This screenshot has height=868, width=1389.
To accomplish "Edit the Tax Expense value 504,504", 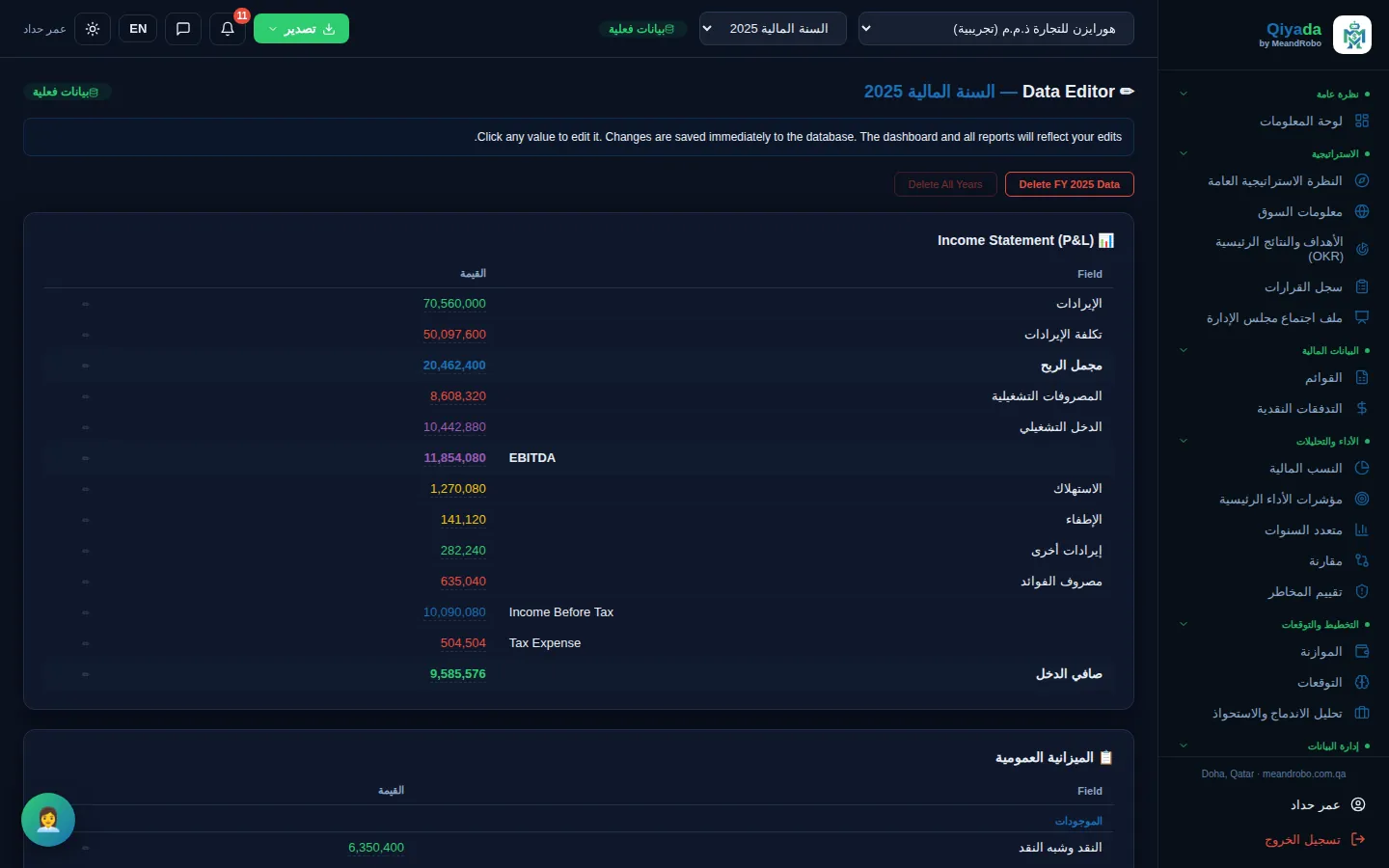I will (463, 643).
